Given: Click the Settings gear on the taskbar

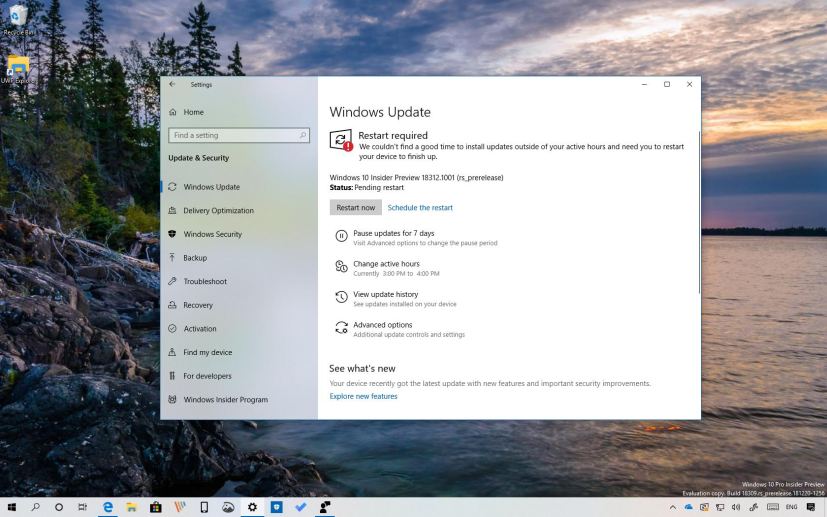Looking at the screenshot, I should [253, 507].
